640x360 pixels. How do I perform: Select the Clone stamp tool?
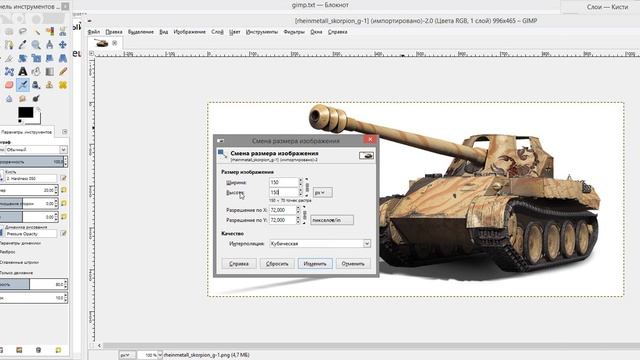click(49, 85)
